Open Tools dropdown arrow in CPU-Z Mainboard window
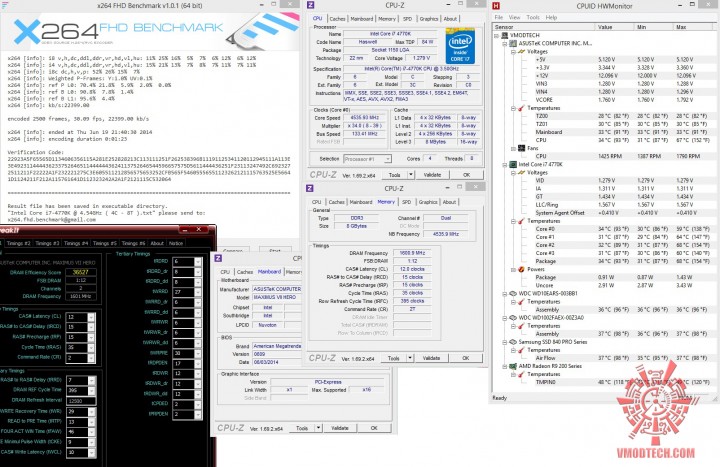 318,428
